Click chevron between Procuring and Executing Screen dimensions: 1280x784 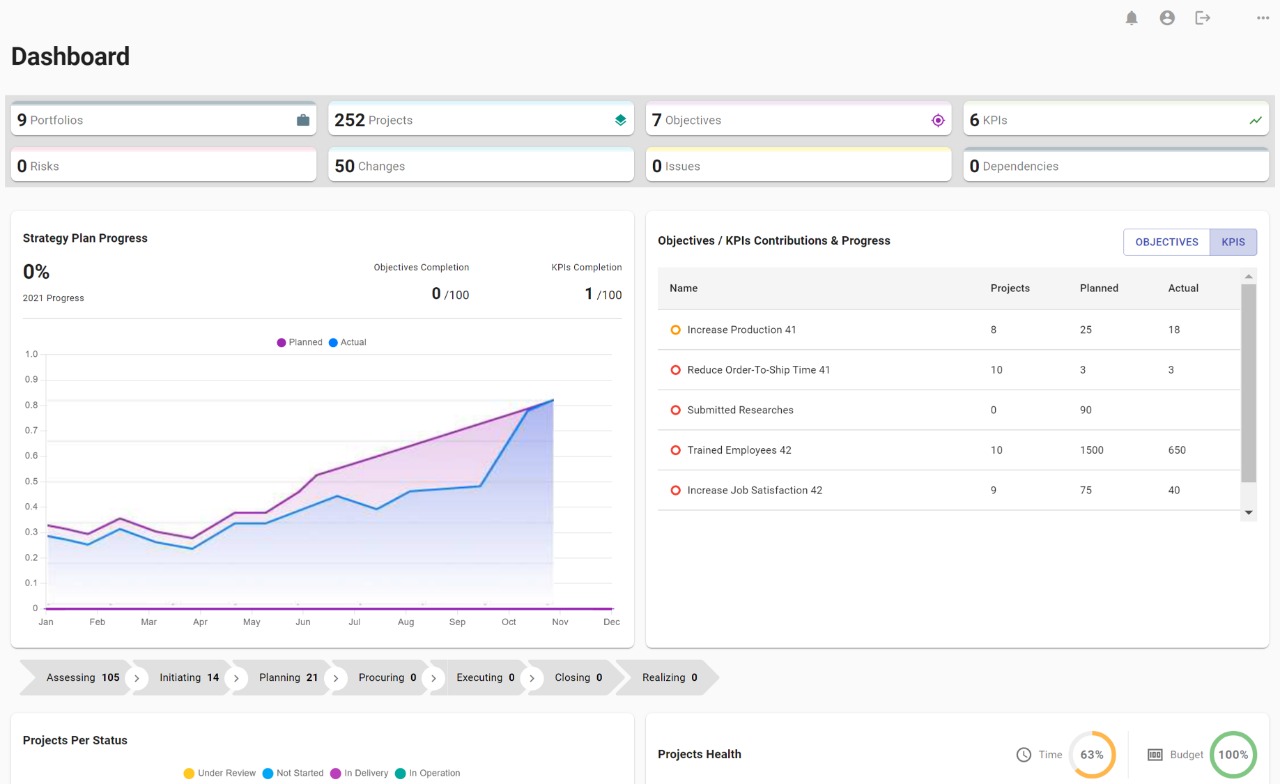434,678
